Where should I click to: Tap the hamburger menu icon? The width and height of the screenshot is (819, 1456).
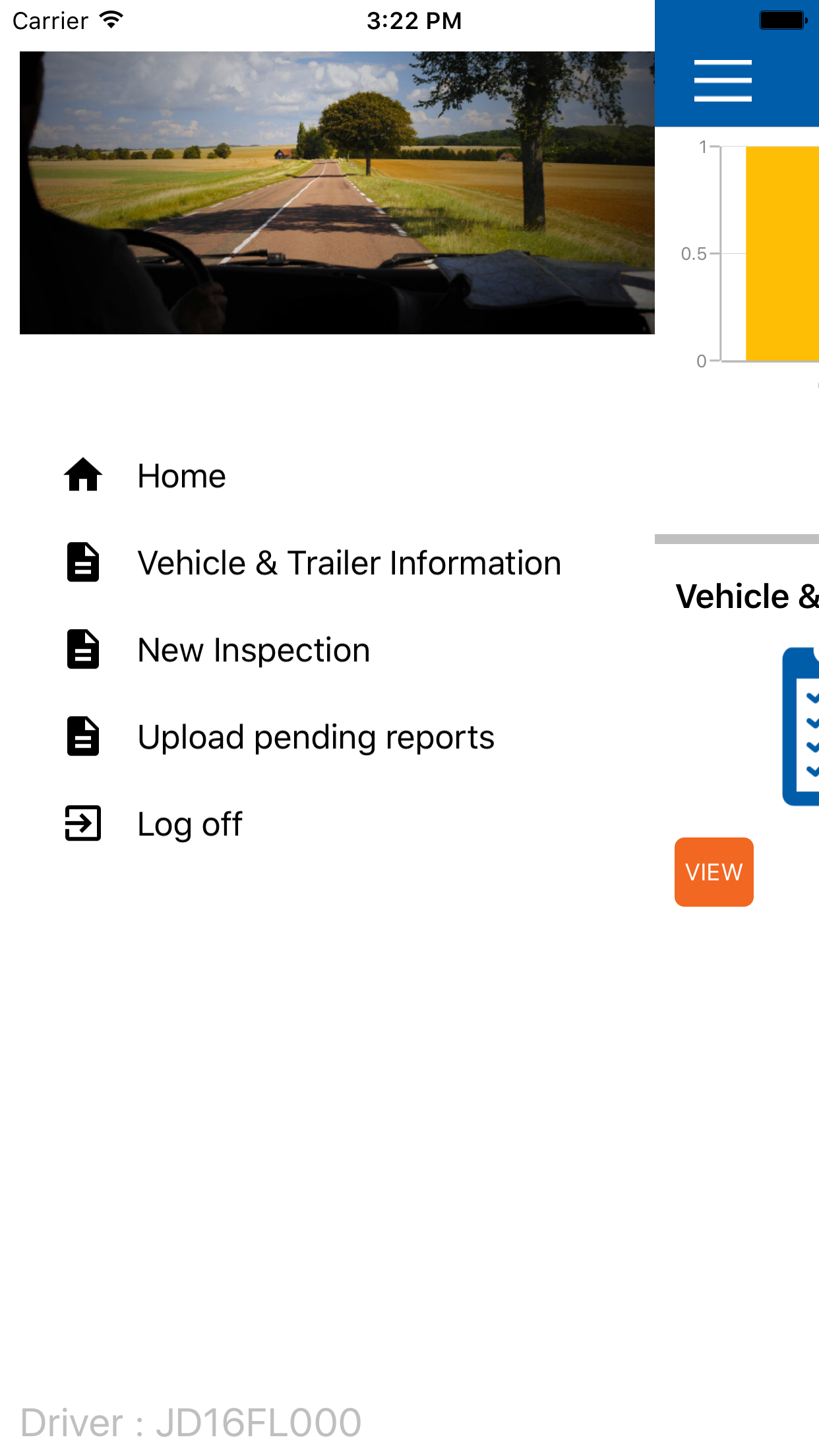click(x=723, y=80)
